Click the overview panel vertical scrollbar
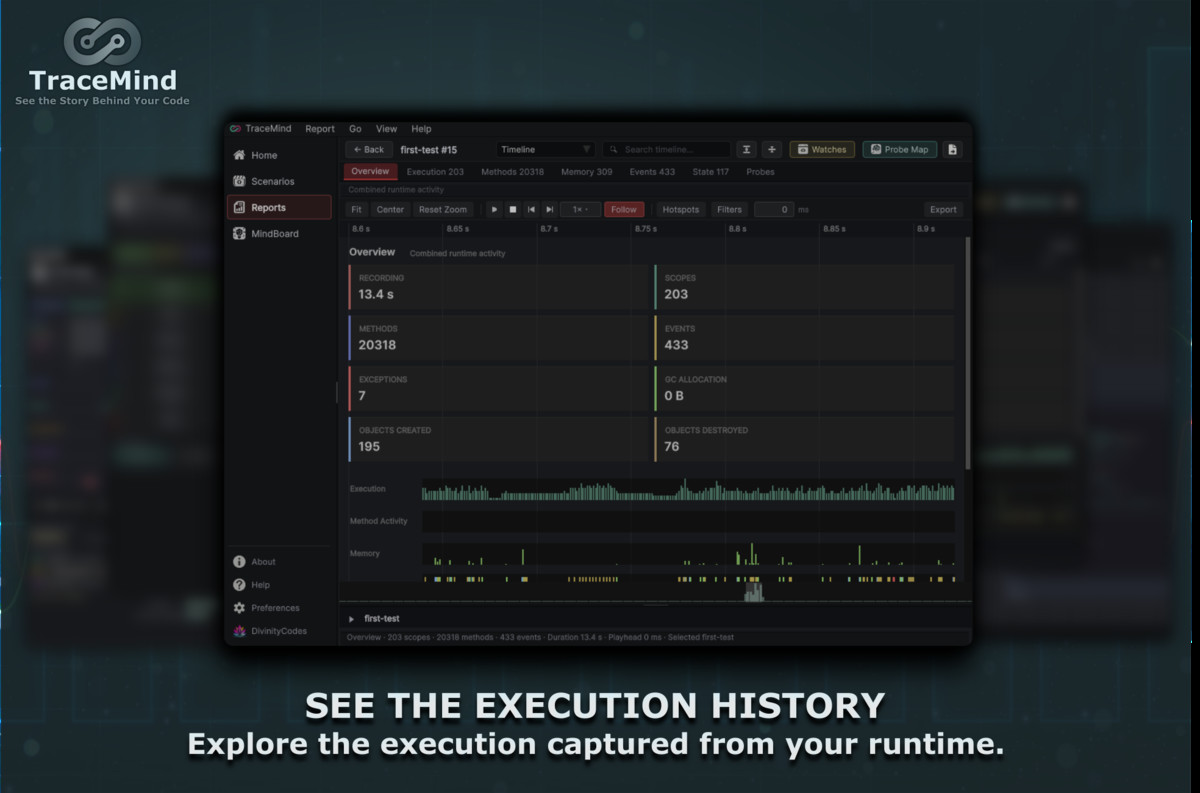This screenshot has height=793, width=1200. click(x=967, y=352)
